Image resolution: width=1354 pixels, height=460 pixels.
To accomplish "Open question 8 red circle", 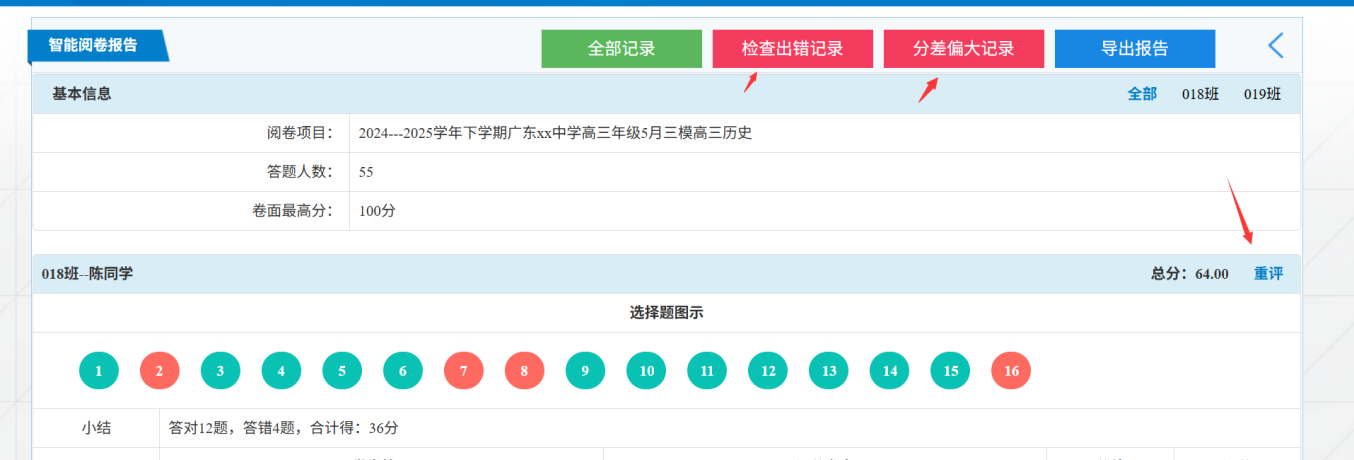I will click(x=525, y=371).
